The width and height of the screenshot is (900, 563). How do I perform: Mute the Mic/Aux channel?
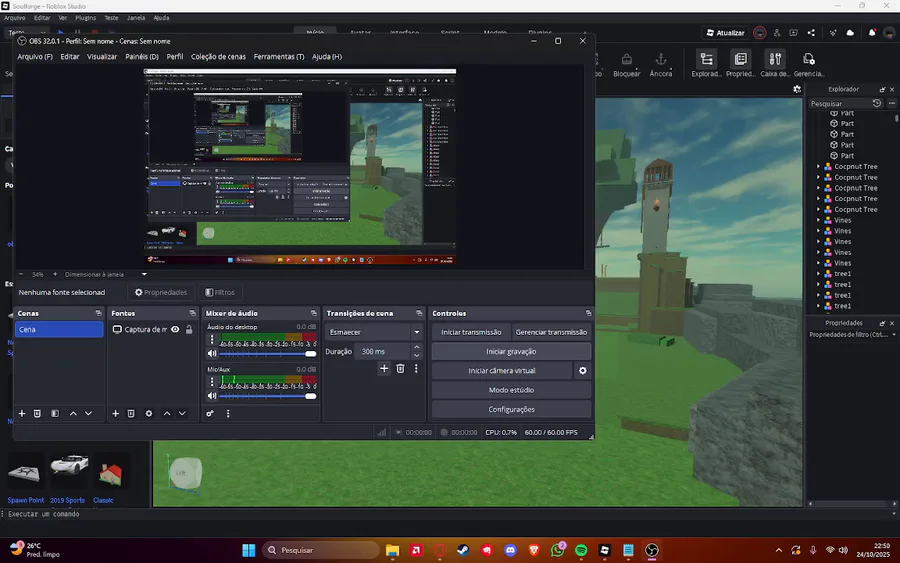[212, 396]
